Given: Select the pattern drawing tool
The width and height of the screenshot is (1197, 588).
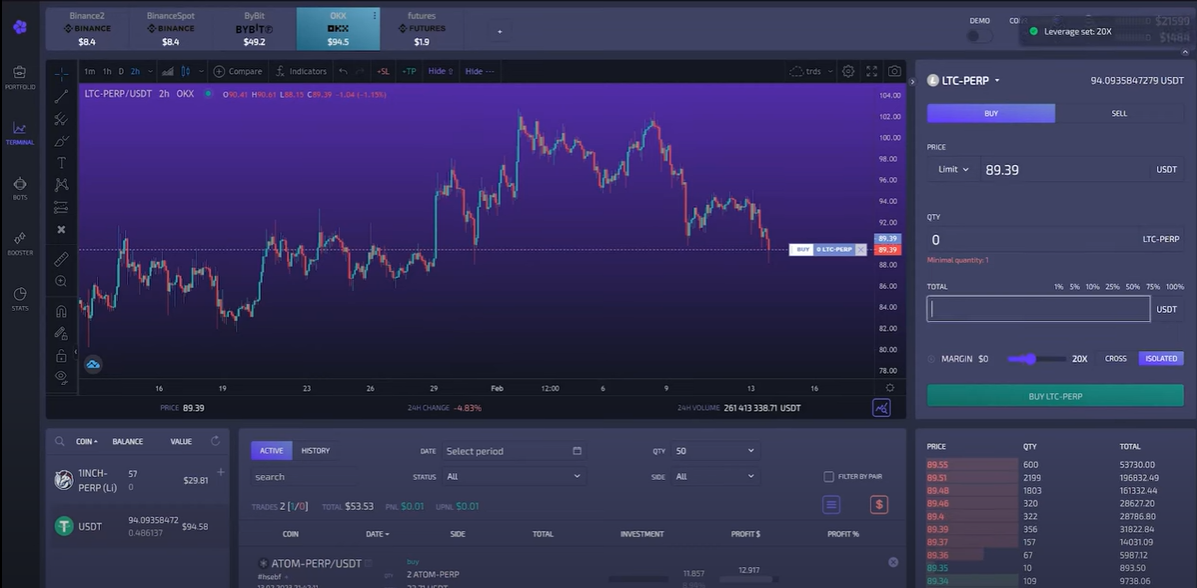Looking at the screenshot, I should point(61,185).
